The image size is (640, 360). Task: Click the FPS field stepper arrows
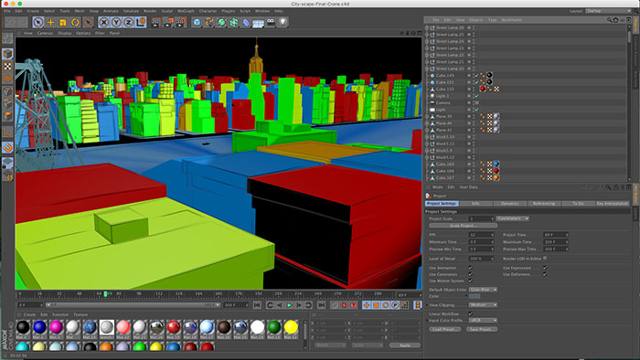(x=492, y=235)
